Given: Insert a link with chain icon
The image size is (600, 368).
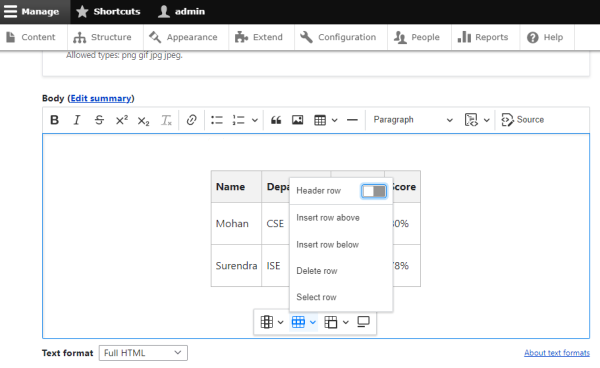Looking at the screenshot, I should (x=191, y=120).
